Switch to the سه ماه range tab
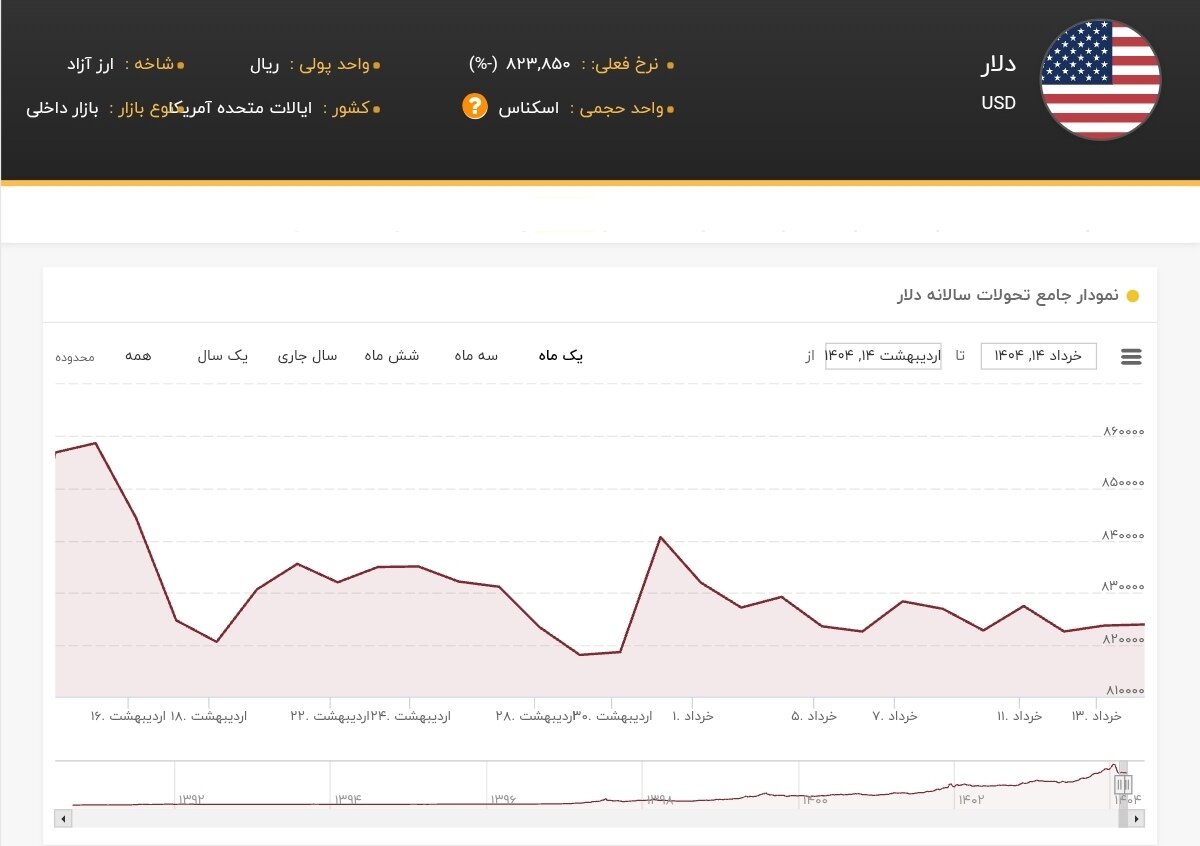Image resolution: width=1200 pixels, height=846 pixels. click(474, 355)
